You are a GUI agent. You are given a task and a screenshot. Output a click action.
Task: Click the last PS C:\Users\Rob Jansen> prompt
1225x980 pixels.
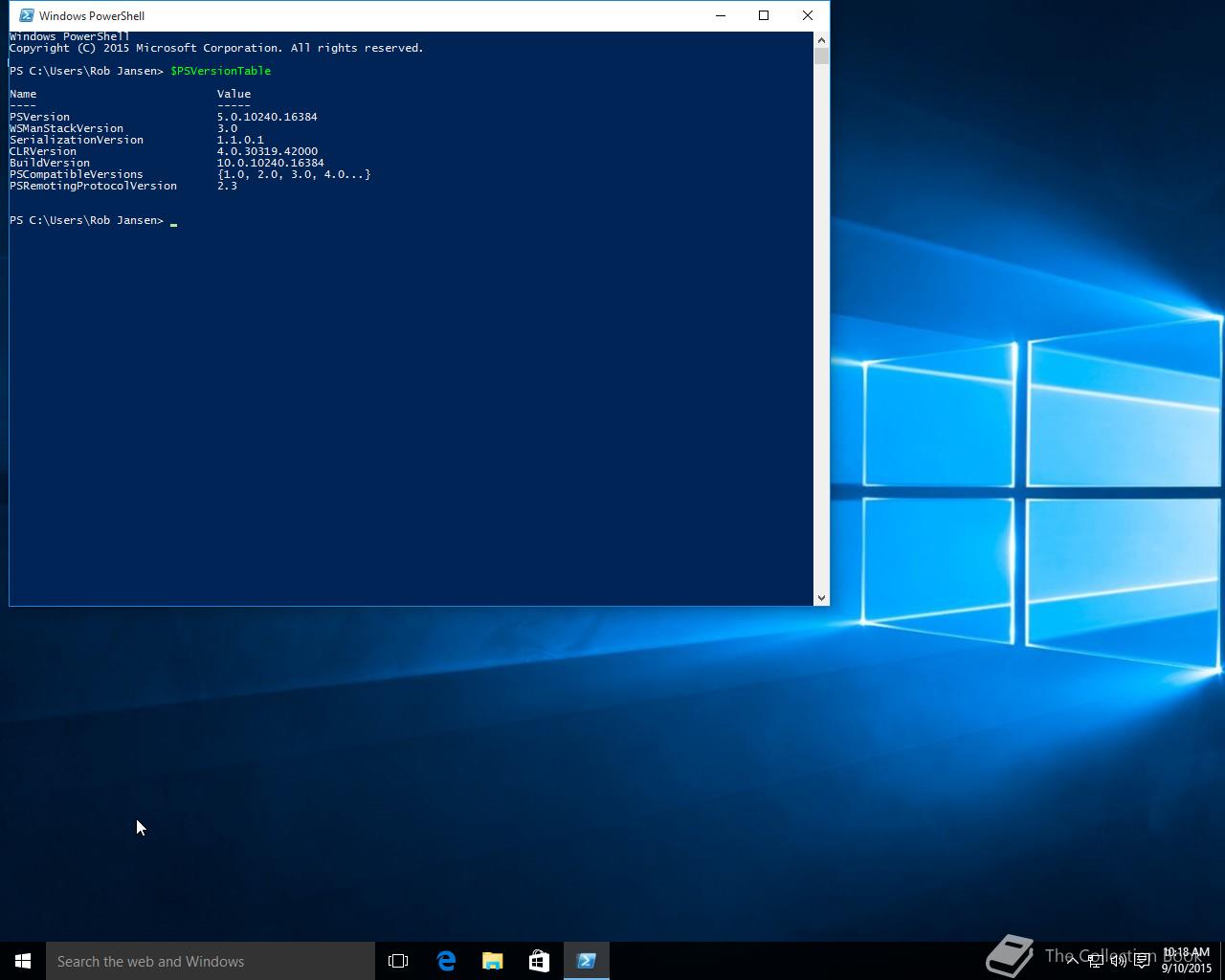[86, 220]
